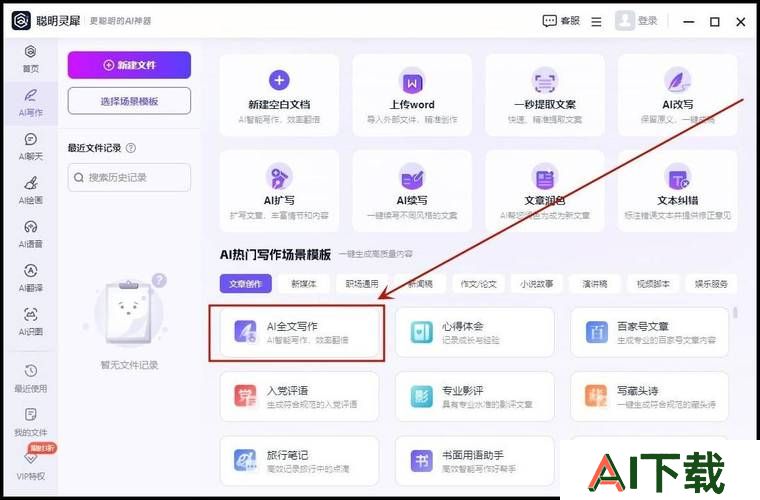Click the 新建空白文档 plus icon

[x=279, y=80]
